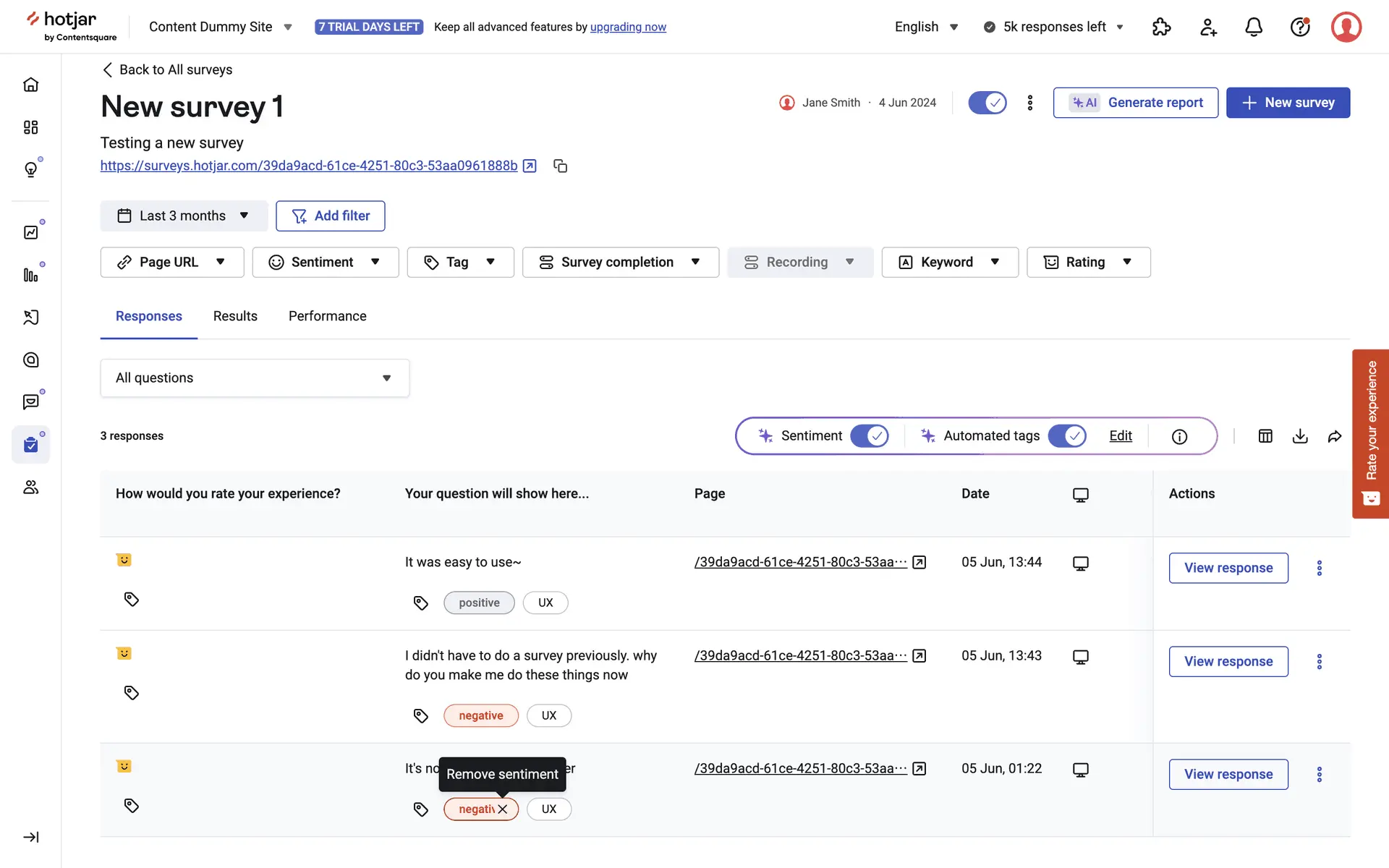Open the column settings icon
This screenshot has height=868, width=1389.
pyautogui.click(x=1265, y=436)
